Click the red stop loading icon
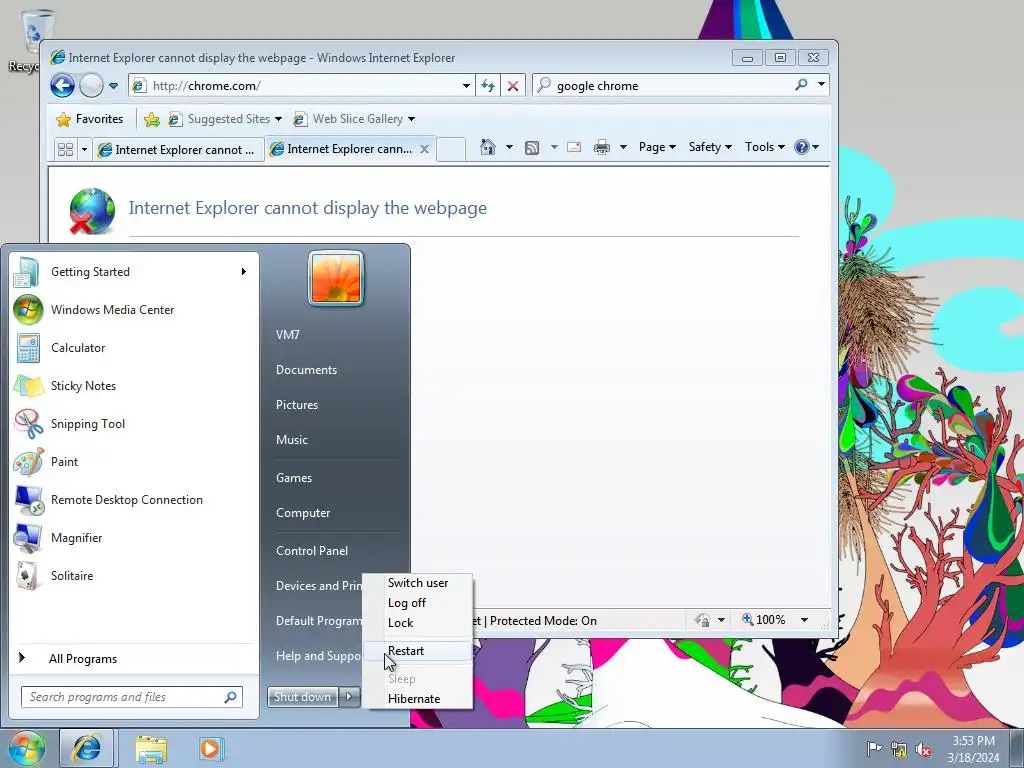Image resolution: width=1024 pixels, height=768 pixels. (513, 86)
